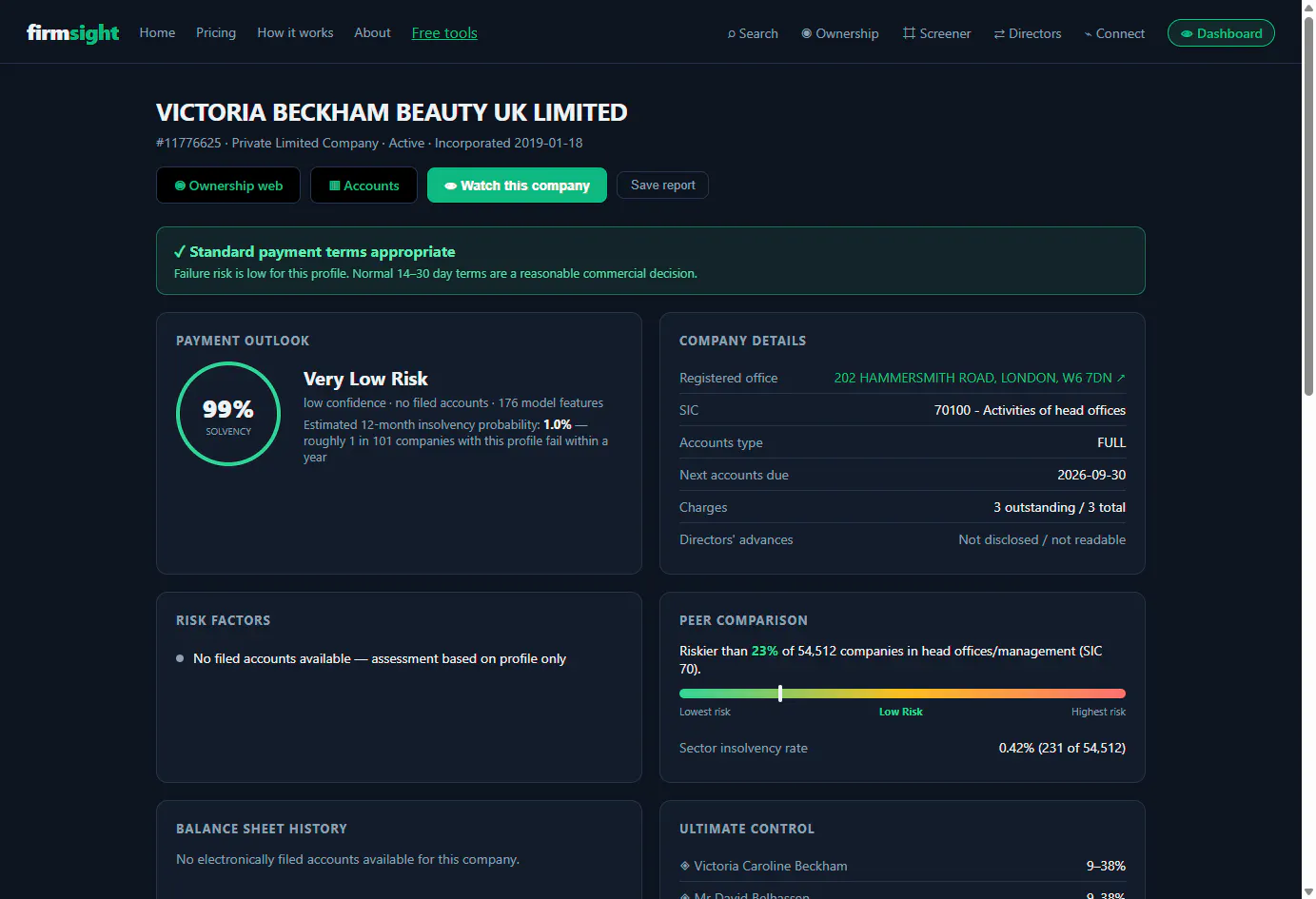1316x899 pixels.
Task: Click the 1.0% insolvency probability value
Action: click(x=558, y=425)
